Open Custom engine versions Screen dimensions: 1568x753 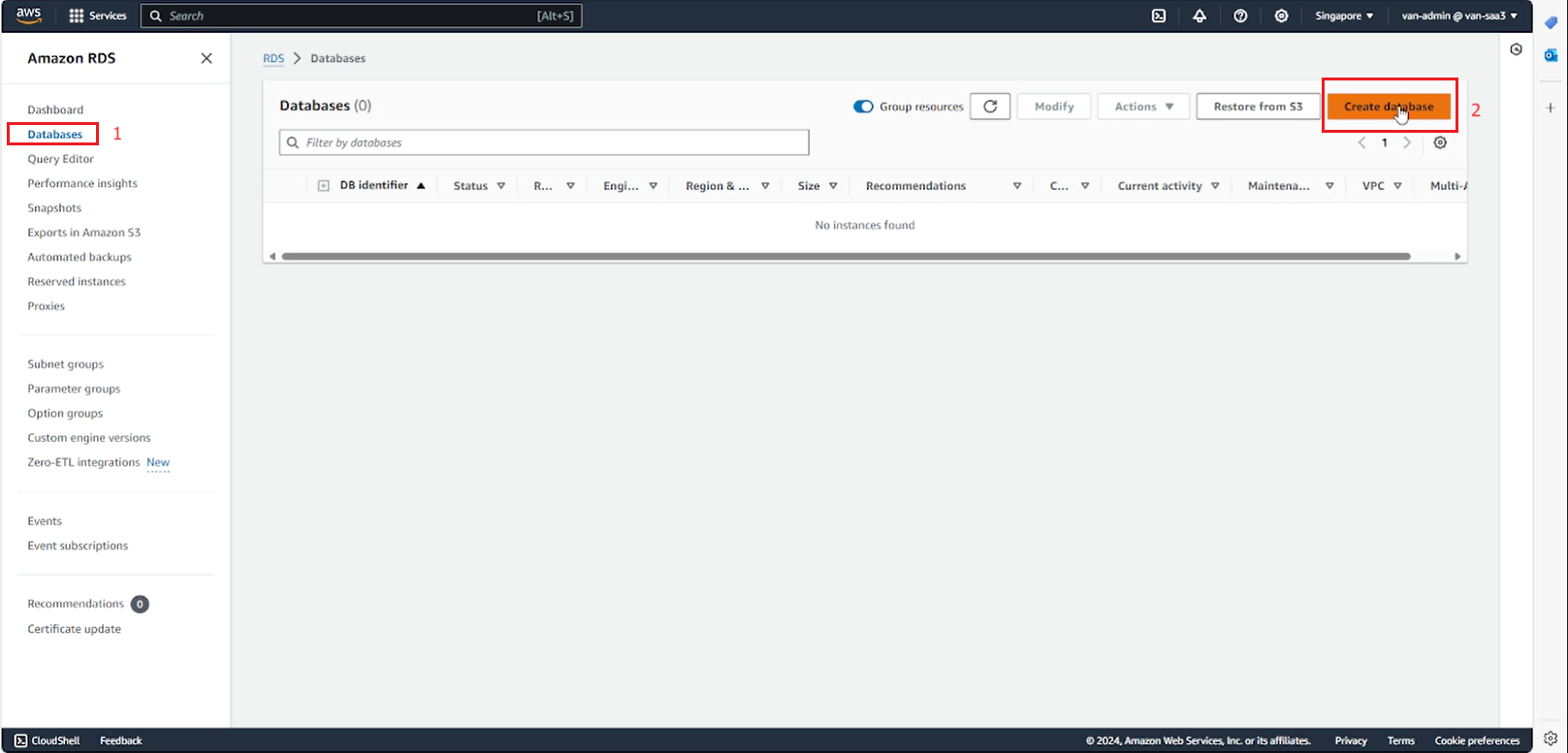89,438
